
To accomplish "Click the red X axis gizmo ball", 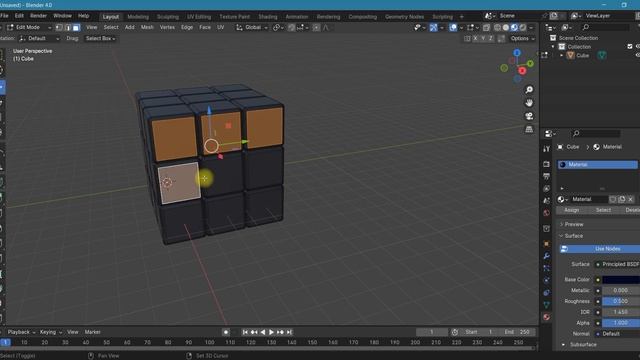I will tap(522, 71).
